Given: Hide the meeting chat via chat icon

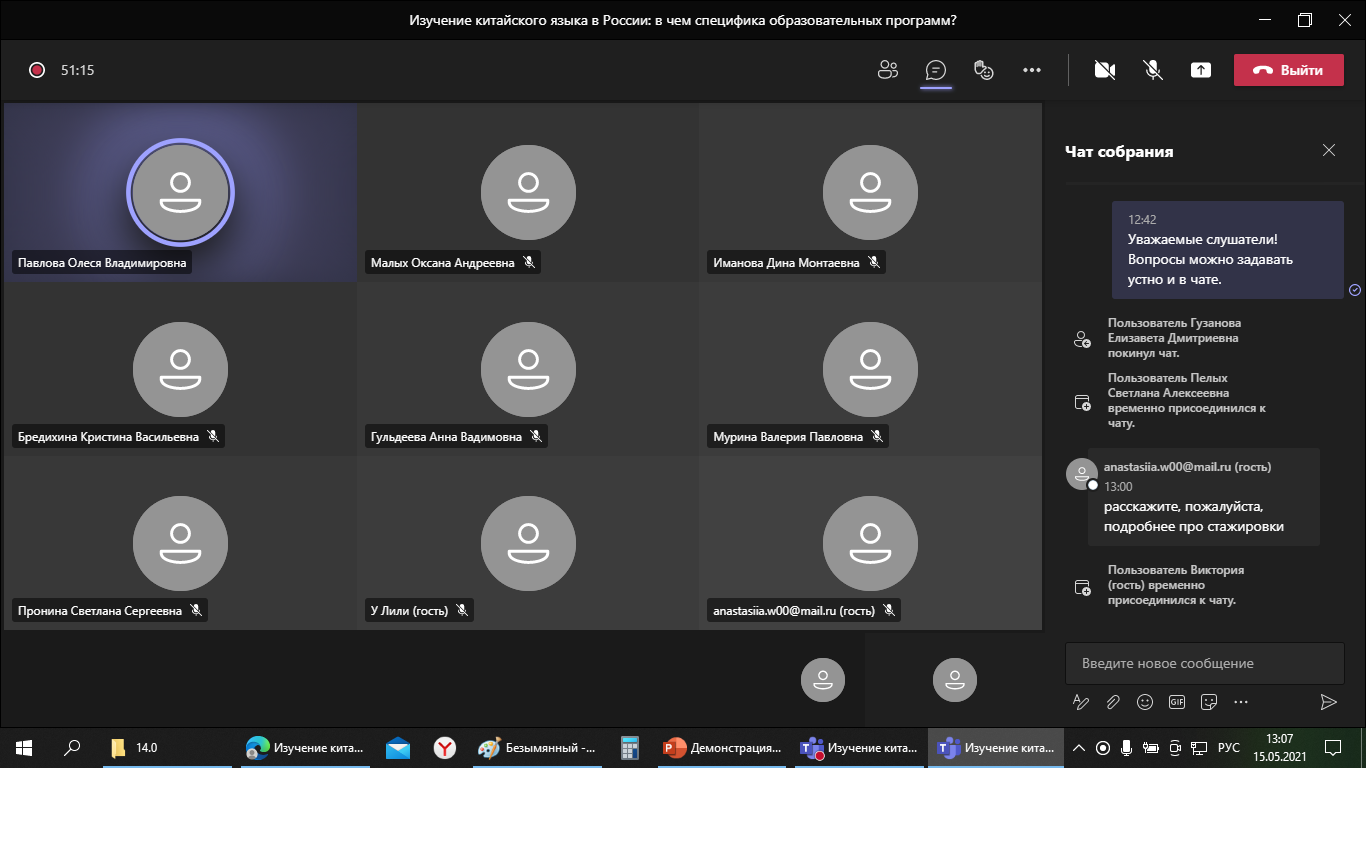Looking at the screenshot, I should [936, 70].
